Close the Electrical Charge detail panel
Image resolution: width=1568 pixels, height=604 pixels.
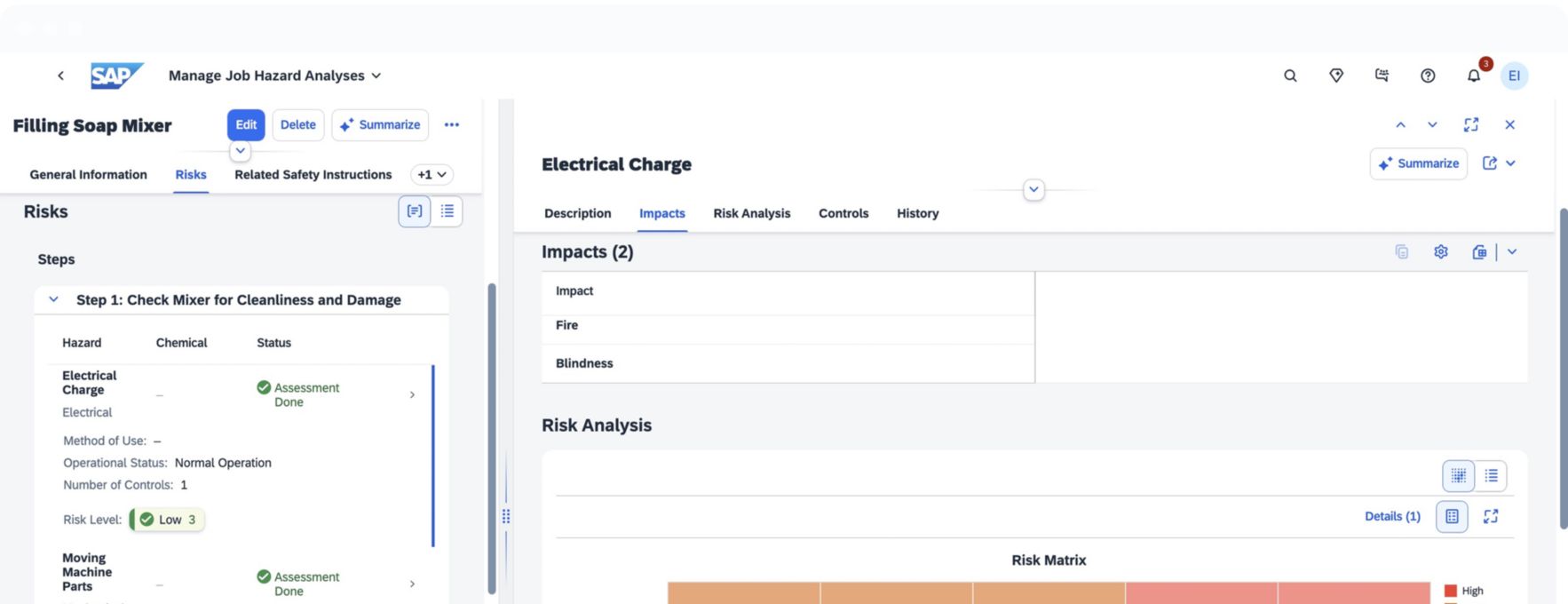click(1509, 125)
